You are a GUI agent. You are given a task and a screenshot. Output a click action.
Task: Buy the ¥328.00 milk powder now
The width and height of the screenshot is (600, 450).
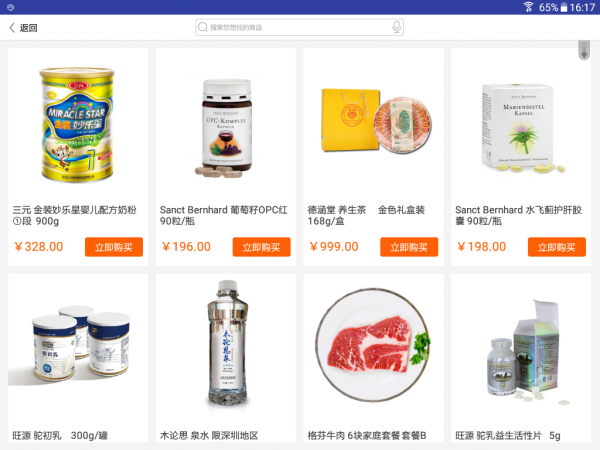pyautogui.click(x=114, y=247)
